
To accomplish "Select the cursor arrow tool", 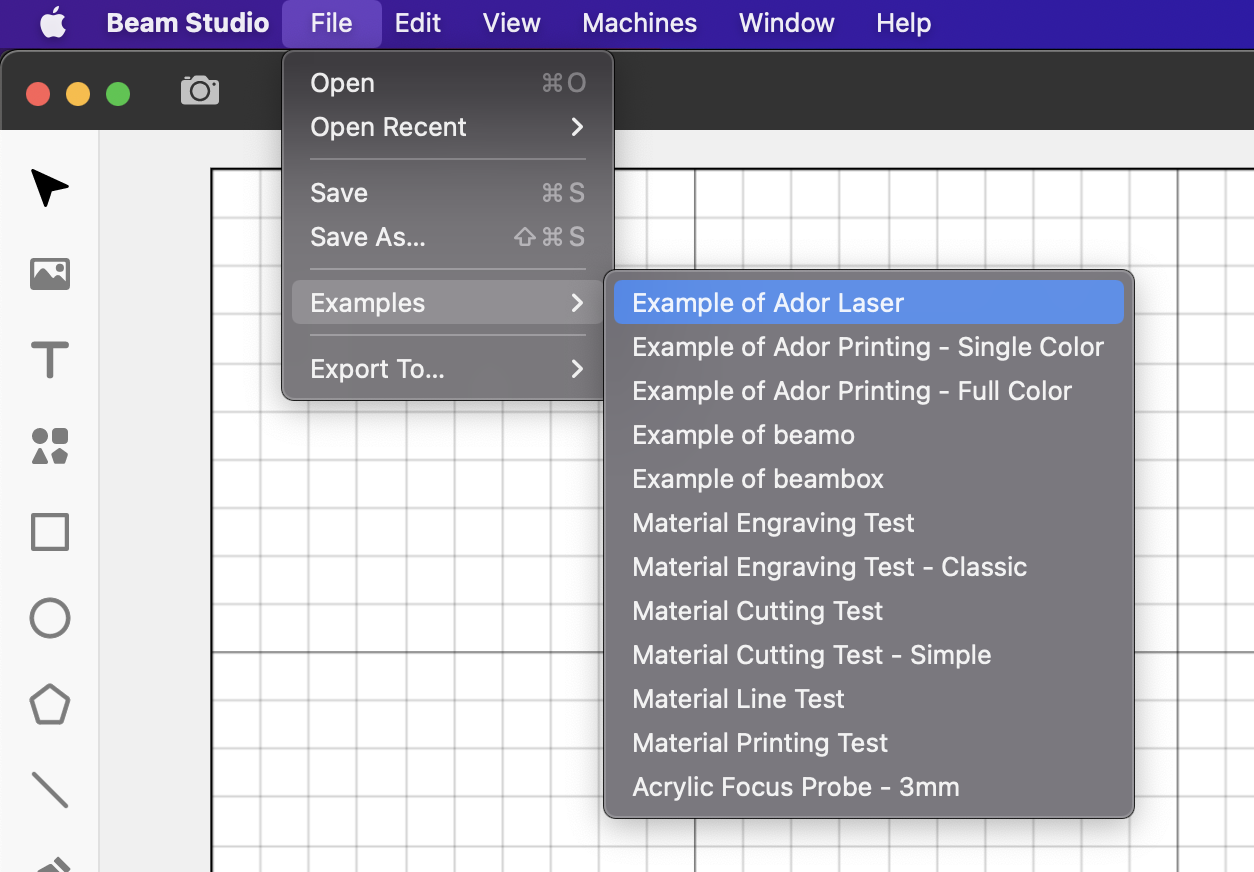I will point(49,188).
